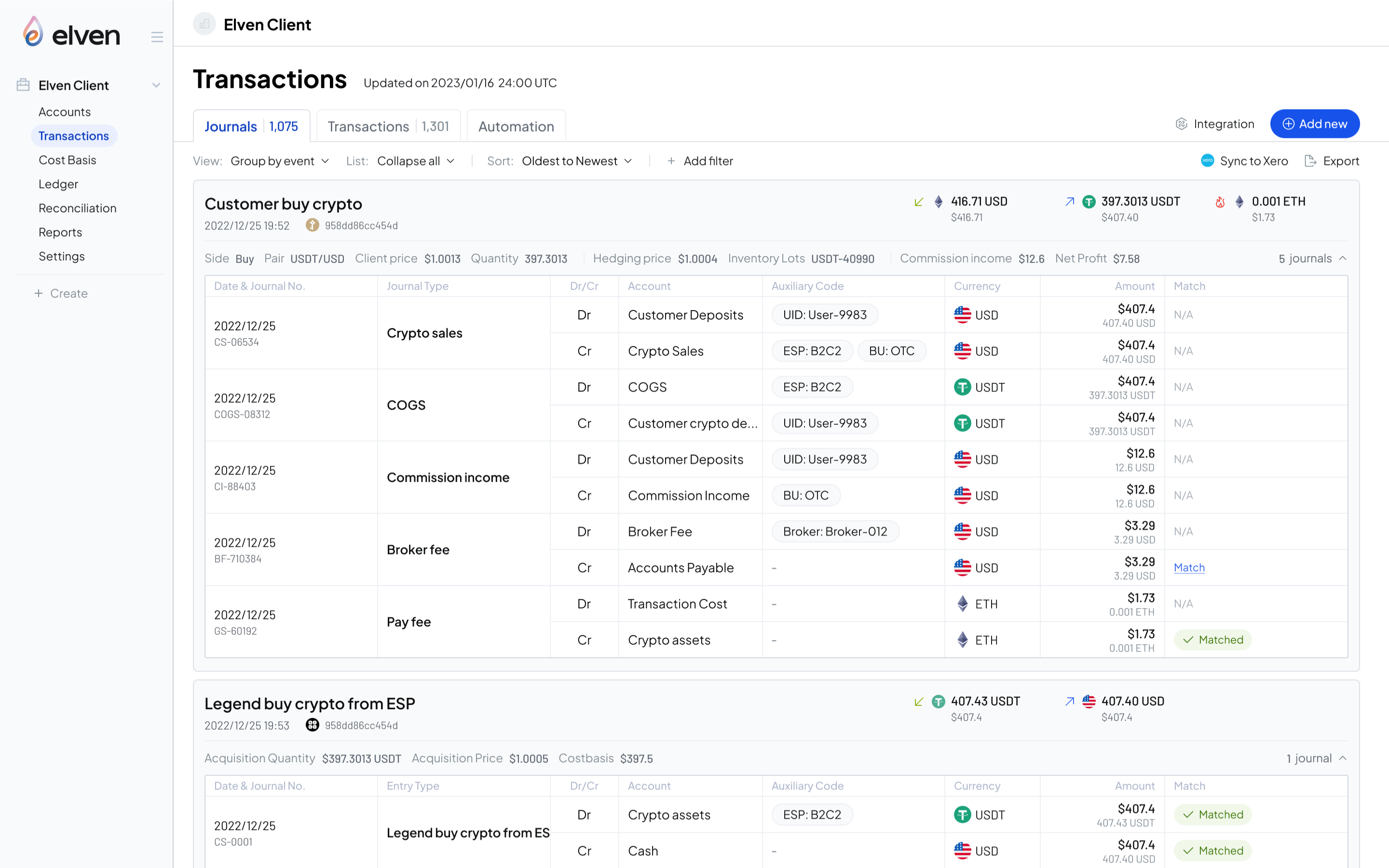Click the hash icon beside 958dd86cc454d
Screen dimensions: 1389x868
pos(312,225)
